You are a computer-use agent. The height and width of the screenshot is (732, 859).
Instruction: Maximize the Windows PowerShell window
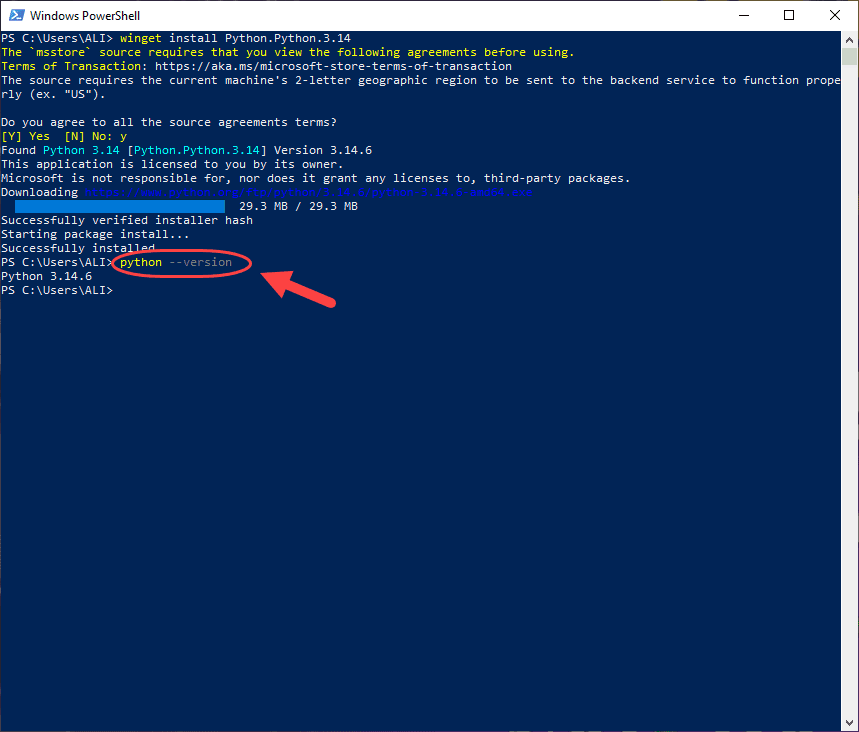tap(789, 15)
